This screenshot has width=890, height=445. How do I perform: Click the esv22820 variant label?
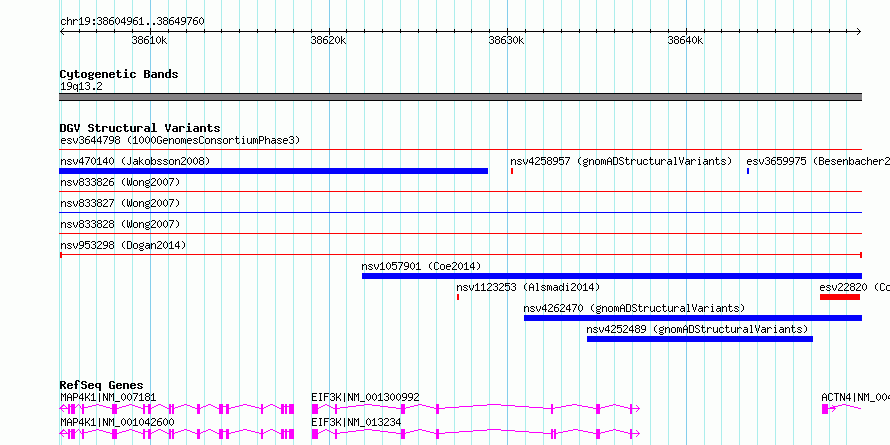(854, 287)
